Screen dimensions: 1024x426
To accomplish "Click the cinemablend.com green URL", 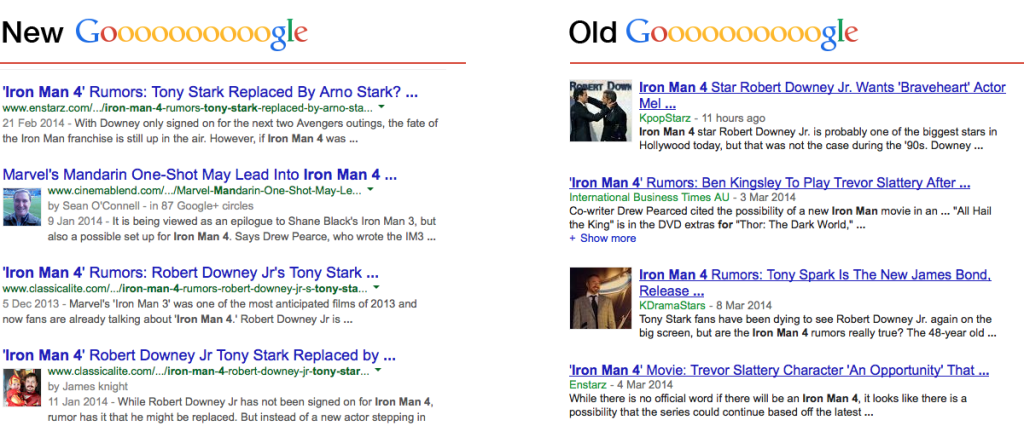I will (204, 191).
